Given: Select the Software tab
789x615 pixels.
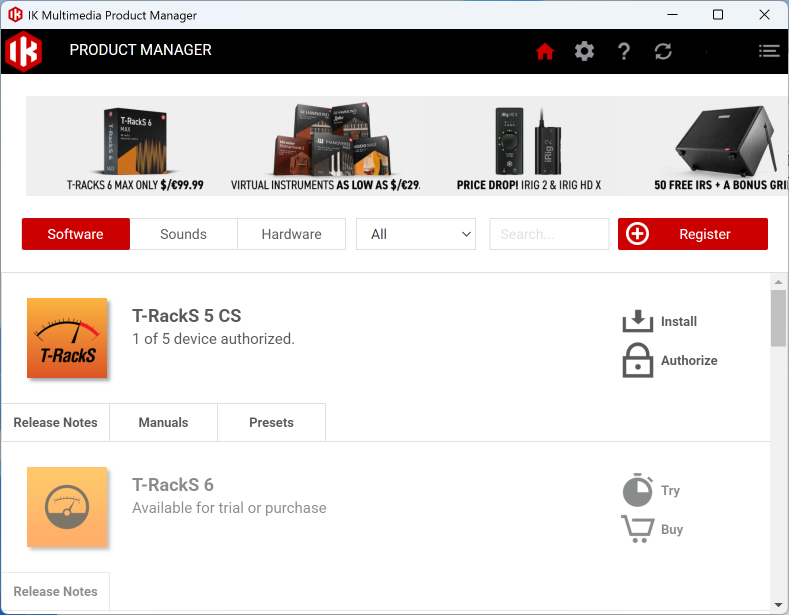Looking at the screenshot, I should [x=75, y=234].
